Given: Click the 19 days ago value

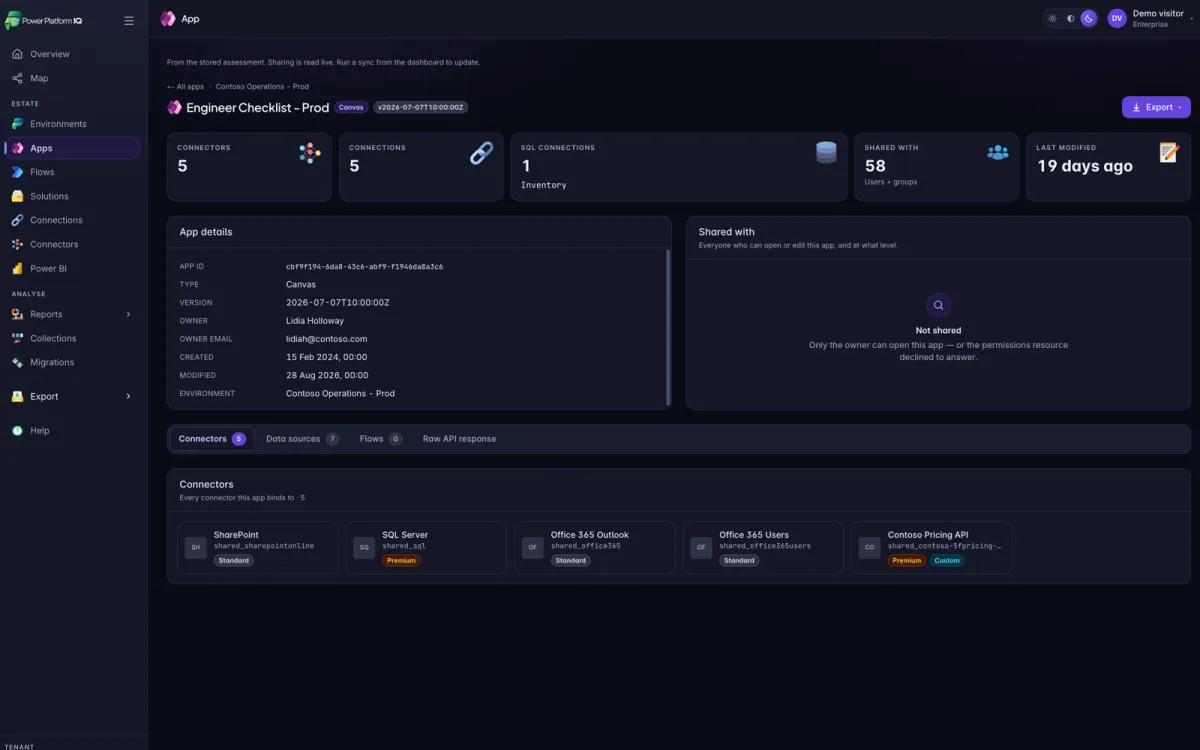Looking at the screenshot, I should [1085, 166].
